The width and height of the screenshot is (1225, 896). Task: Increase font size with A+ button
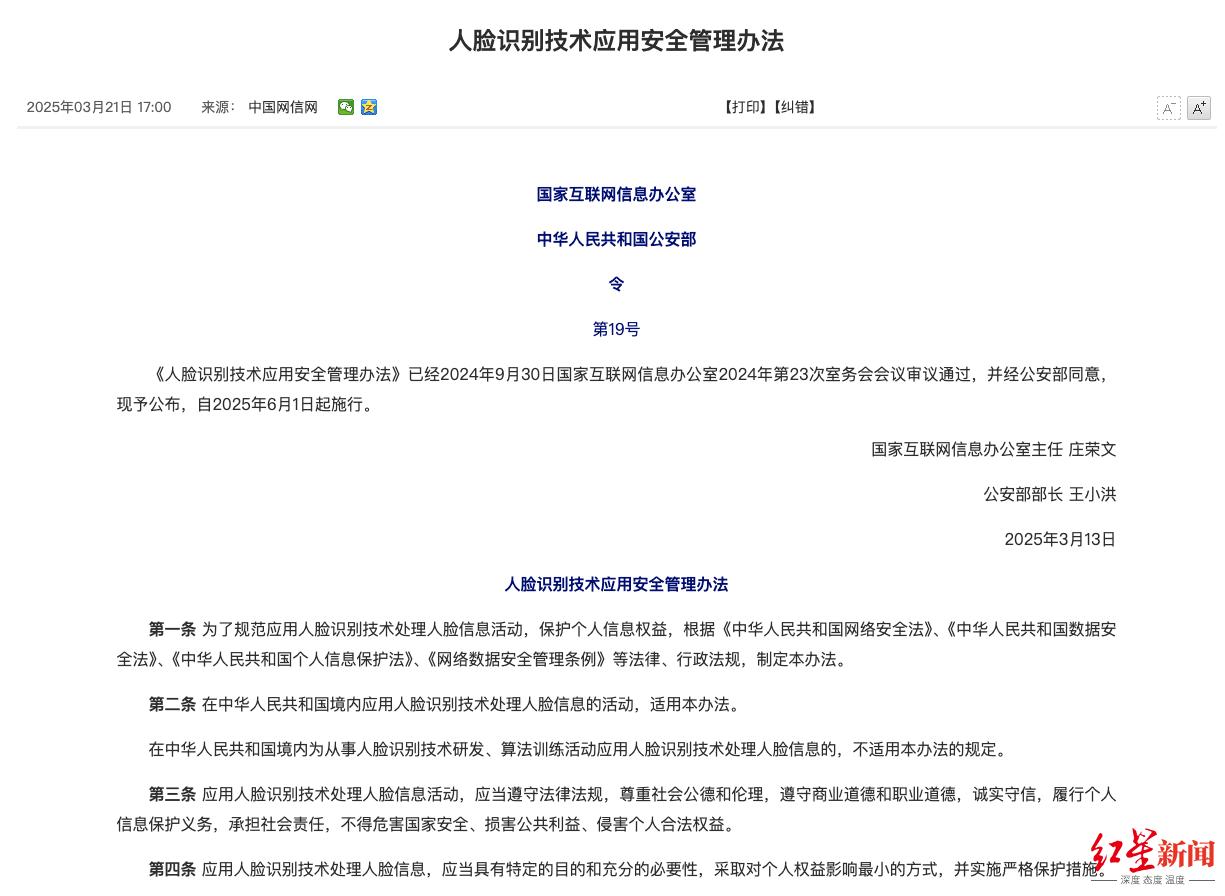(x=1199, y=108)
